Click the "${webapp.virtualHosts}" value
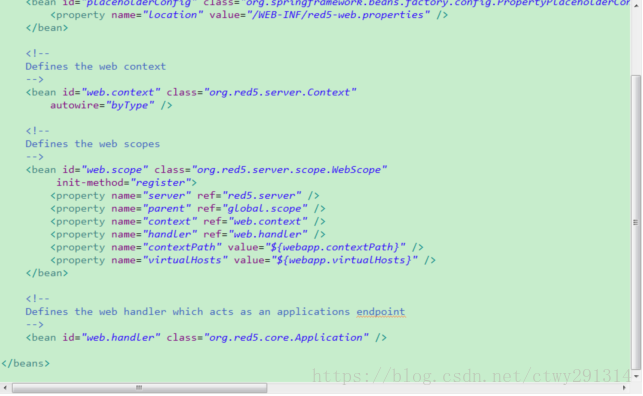 tap(344, 260)
